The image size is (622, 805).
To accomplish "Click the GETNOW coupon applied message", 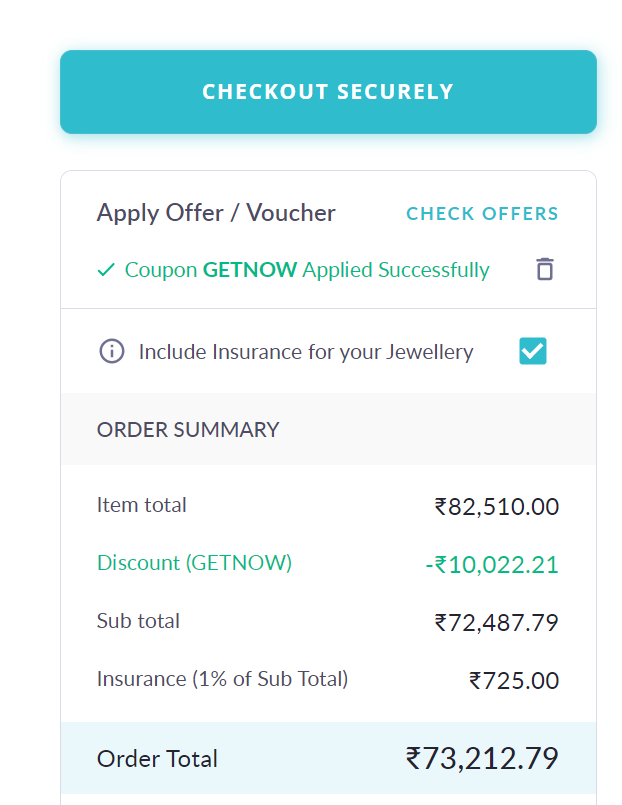I will (306, 270).
